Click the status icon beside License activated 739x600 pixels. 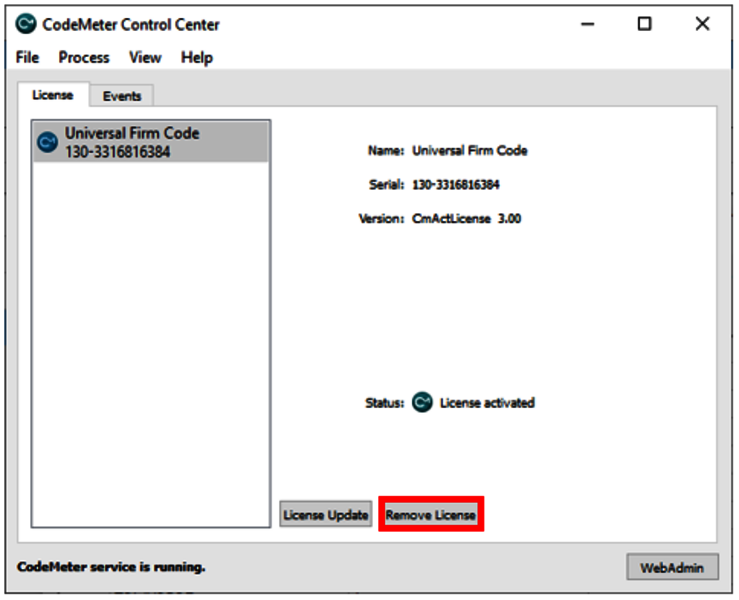tap(423, 403)
